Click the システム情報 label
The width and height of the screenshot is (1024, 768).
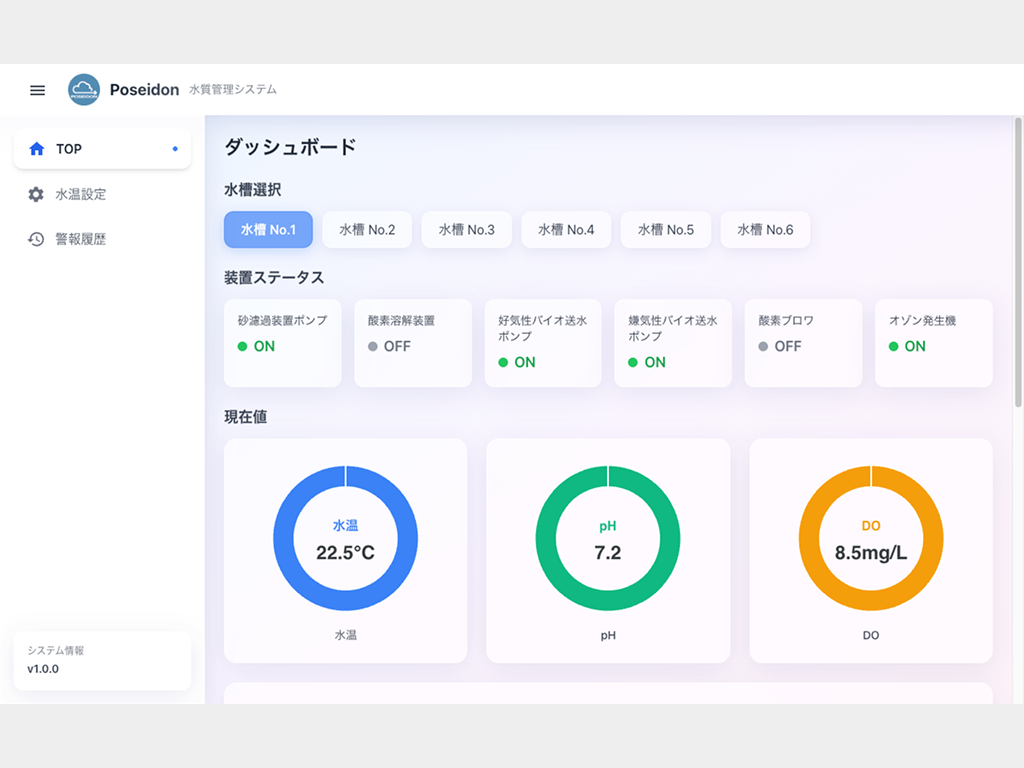tap(56, 650)
